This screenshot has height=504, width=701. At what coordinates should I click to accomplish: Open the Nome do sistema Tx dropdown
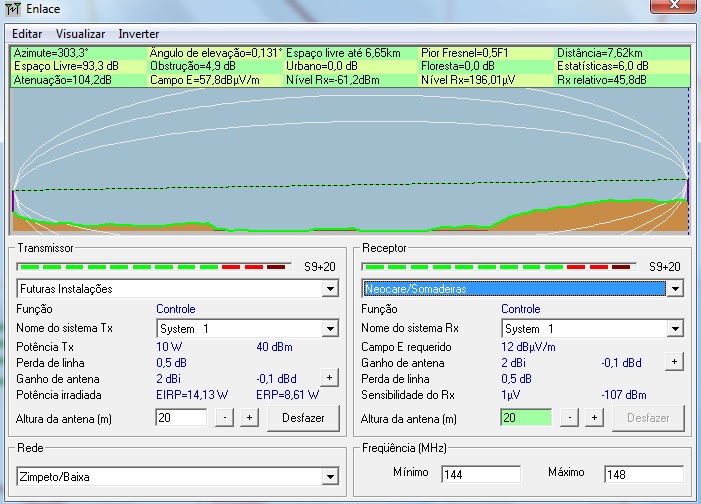tap(330, 329)
